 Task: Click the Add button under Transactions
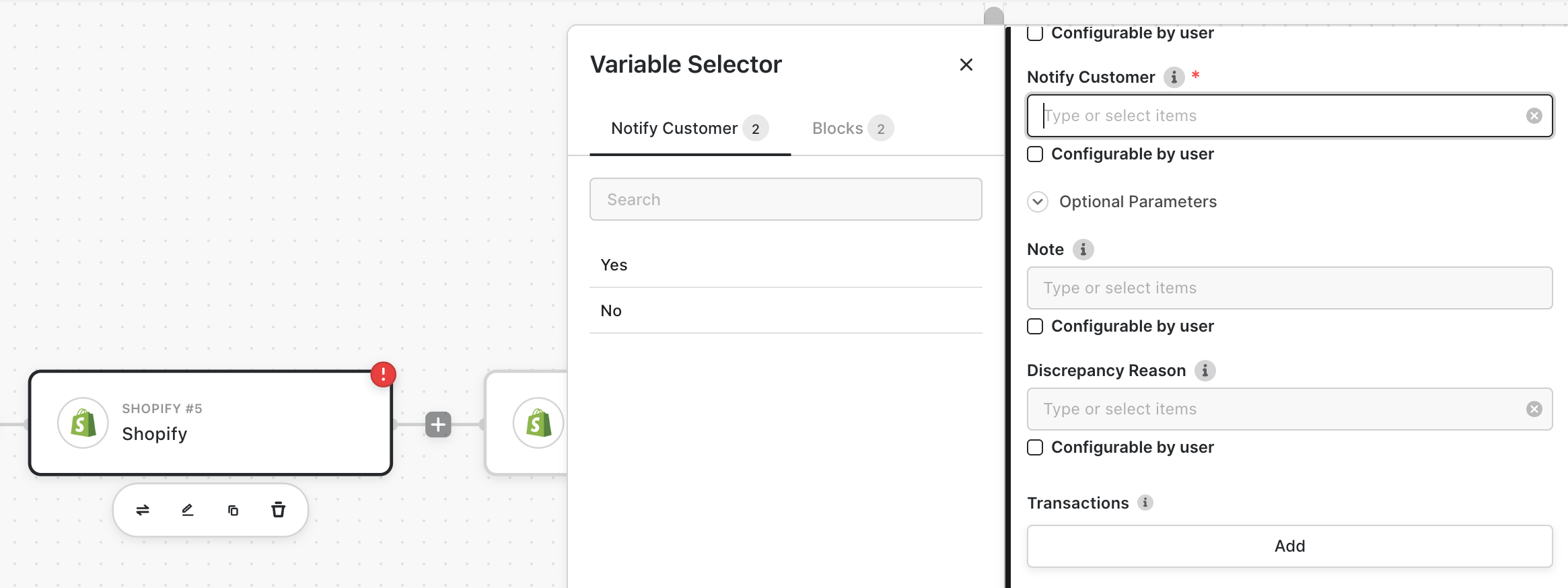click(x=1289, y=546)
